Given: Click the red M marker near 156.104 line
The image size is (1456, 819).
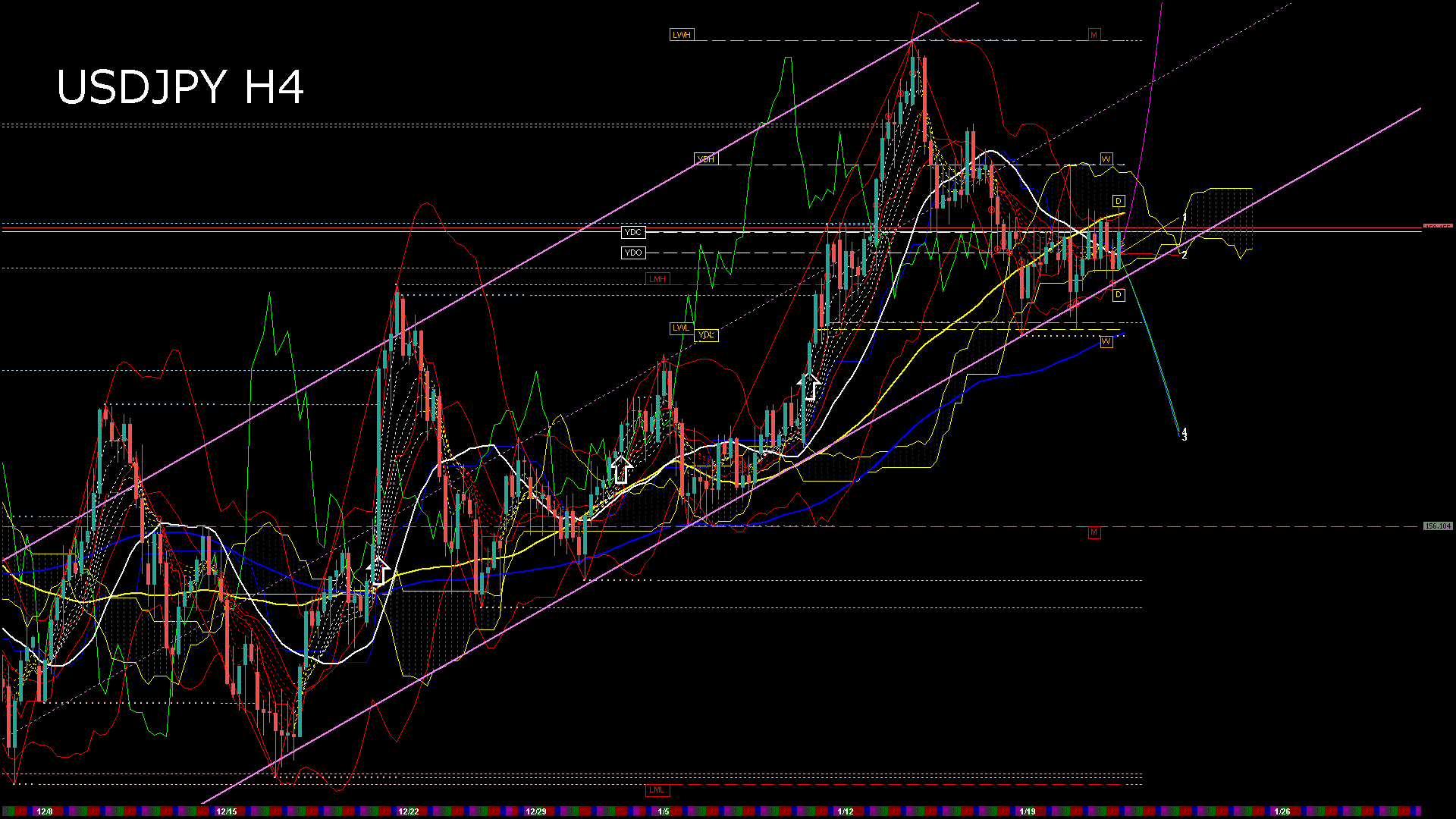Looking at the screenshot, I should (x=1094, y=533).
